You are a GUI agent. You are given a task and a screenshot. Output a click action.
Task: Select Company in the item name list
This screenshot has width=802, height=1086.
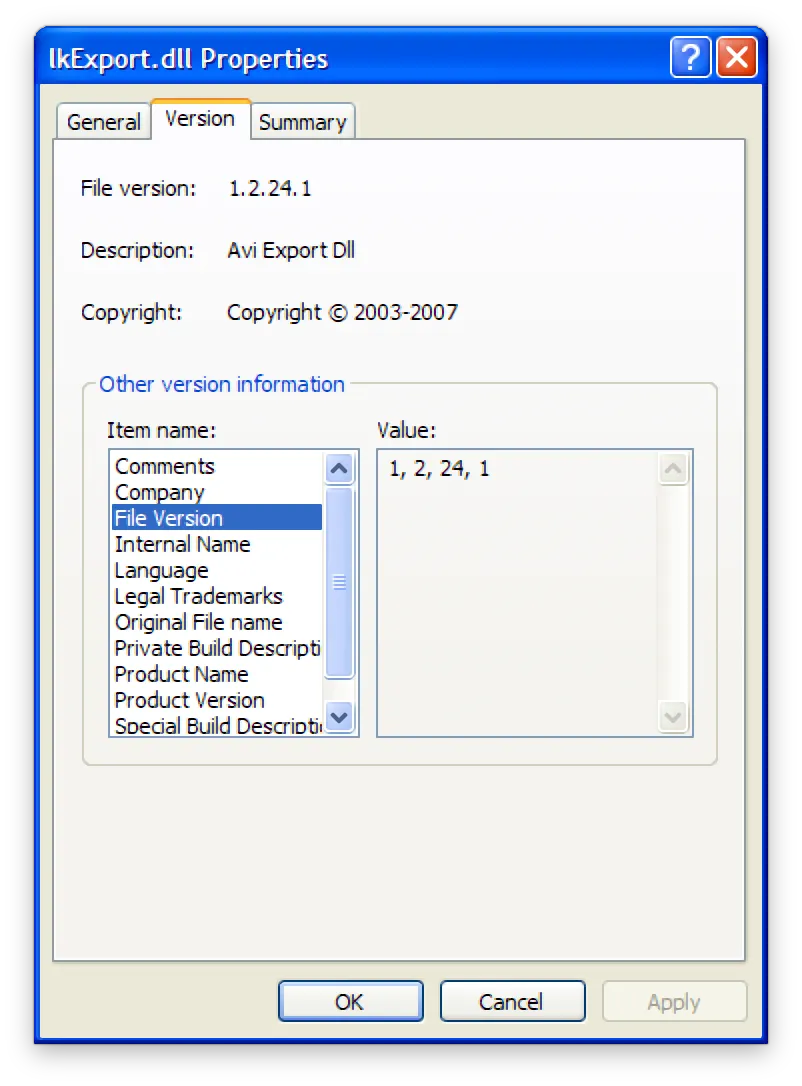tap(217, 492)
